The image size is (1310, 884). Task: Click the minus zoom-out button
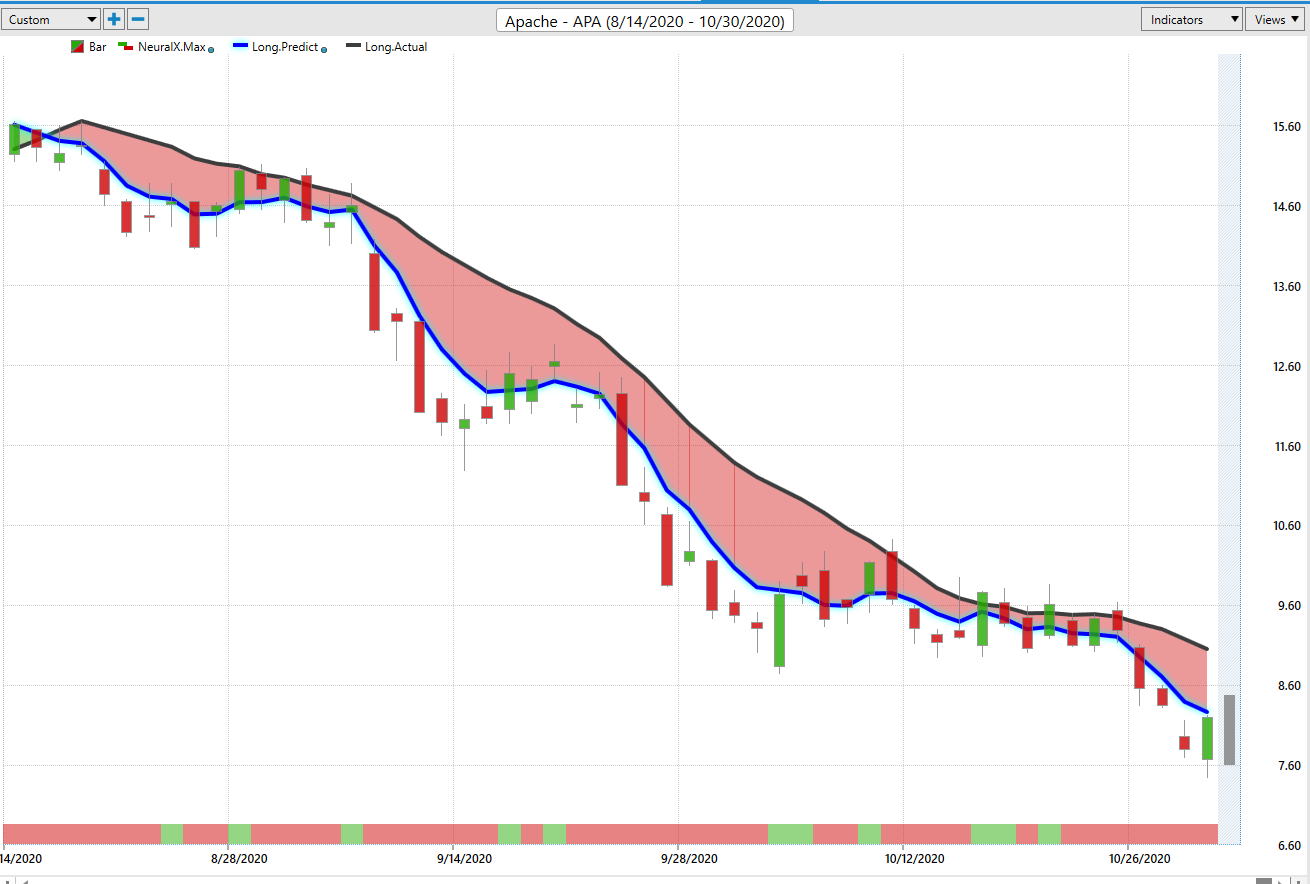[x=139, y=19]
